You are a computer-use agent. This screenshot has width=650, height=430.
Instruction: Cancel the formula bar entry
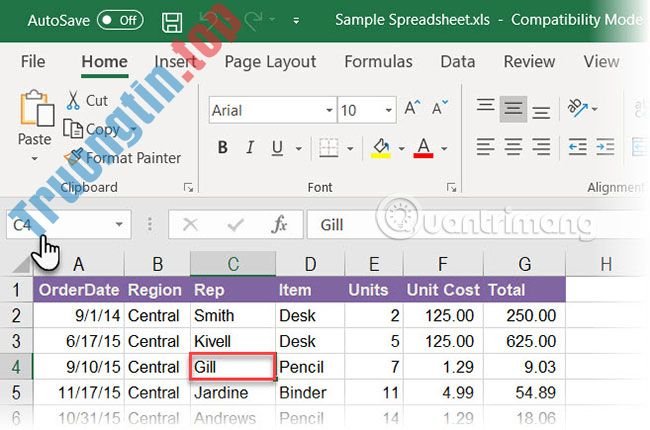pyautogui.click(x=190, y=224)
